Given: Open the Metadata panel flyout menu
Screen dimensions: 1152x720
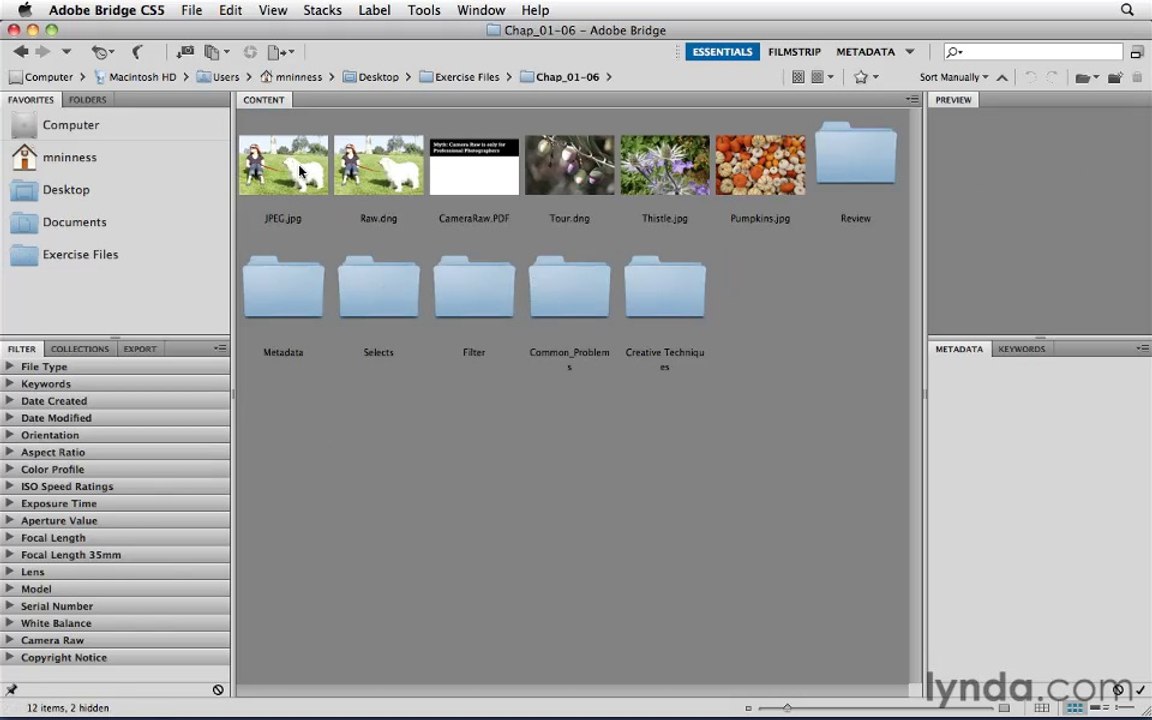Looking at the screenshot, I should pos(1142,348).
